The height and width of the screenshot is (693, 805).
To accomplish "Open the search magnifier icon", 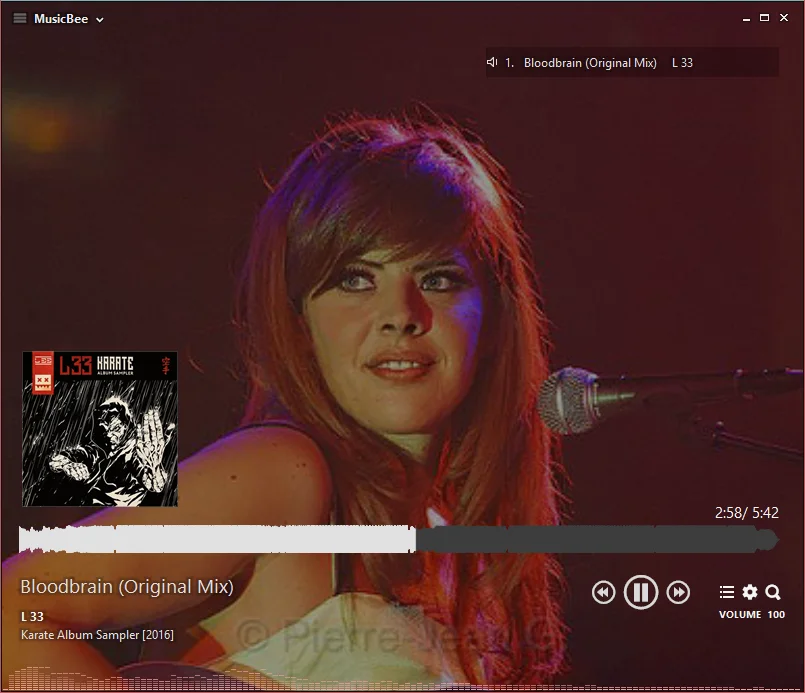I will [x=773, y=592].
